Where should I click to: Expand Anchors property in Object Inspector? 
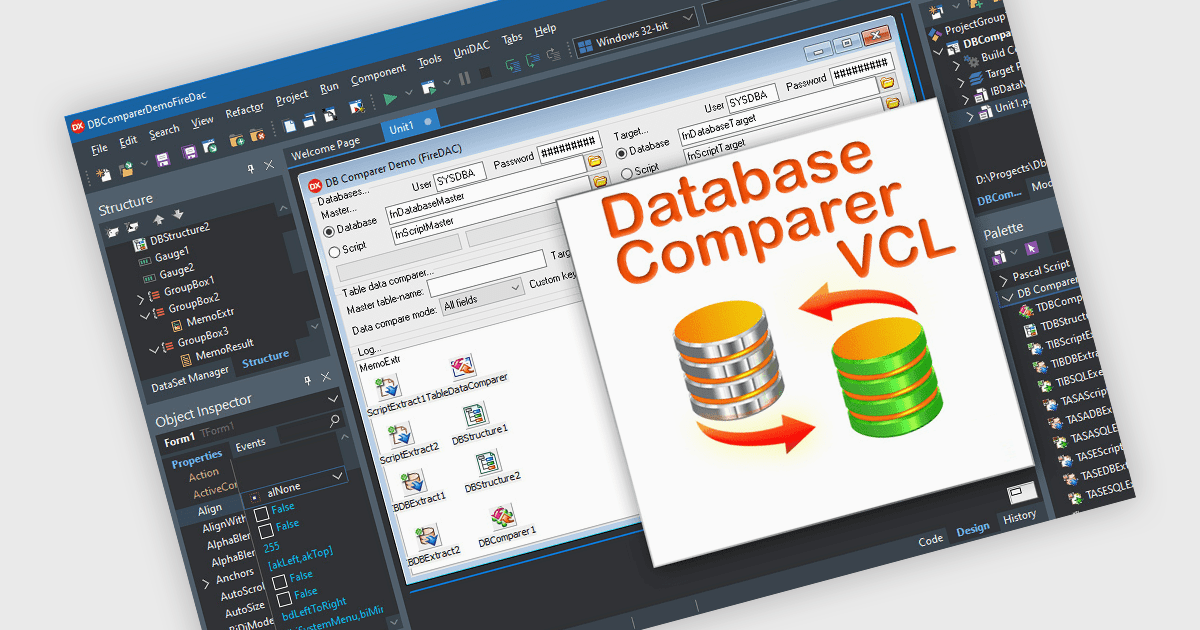click(x=207, y=582)
